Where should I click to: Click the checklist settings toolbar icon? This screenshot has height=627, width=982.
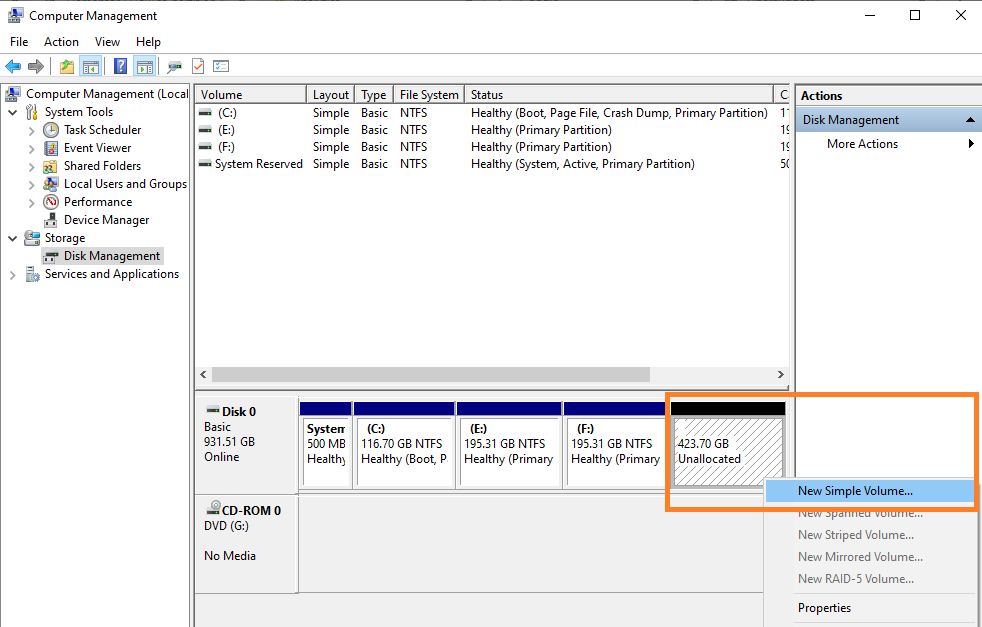[221, 66]
